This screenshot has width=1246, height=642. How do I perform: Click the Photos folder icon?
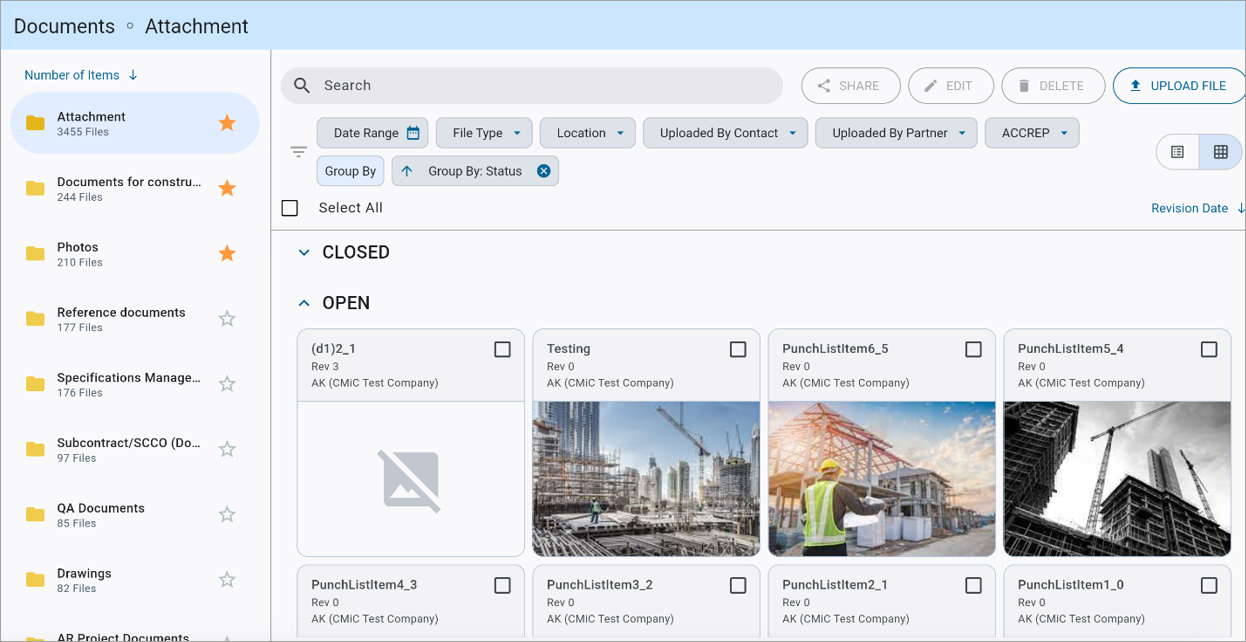[35, 254]
